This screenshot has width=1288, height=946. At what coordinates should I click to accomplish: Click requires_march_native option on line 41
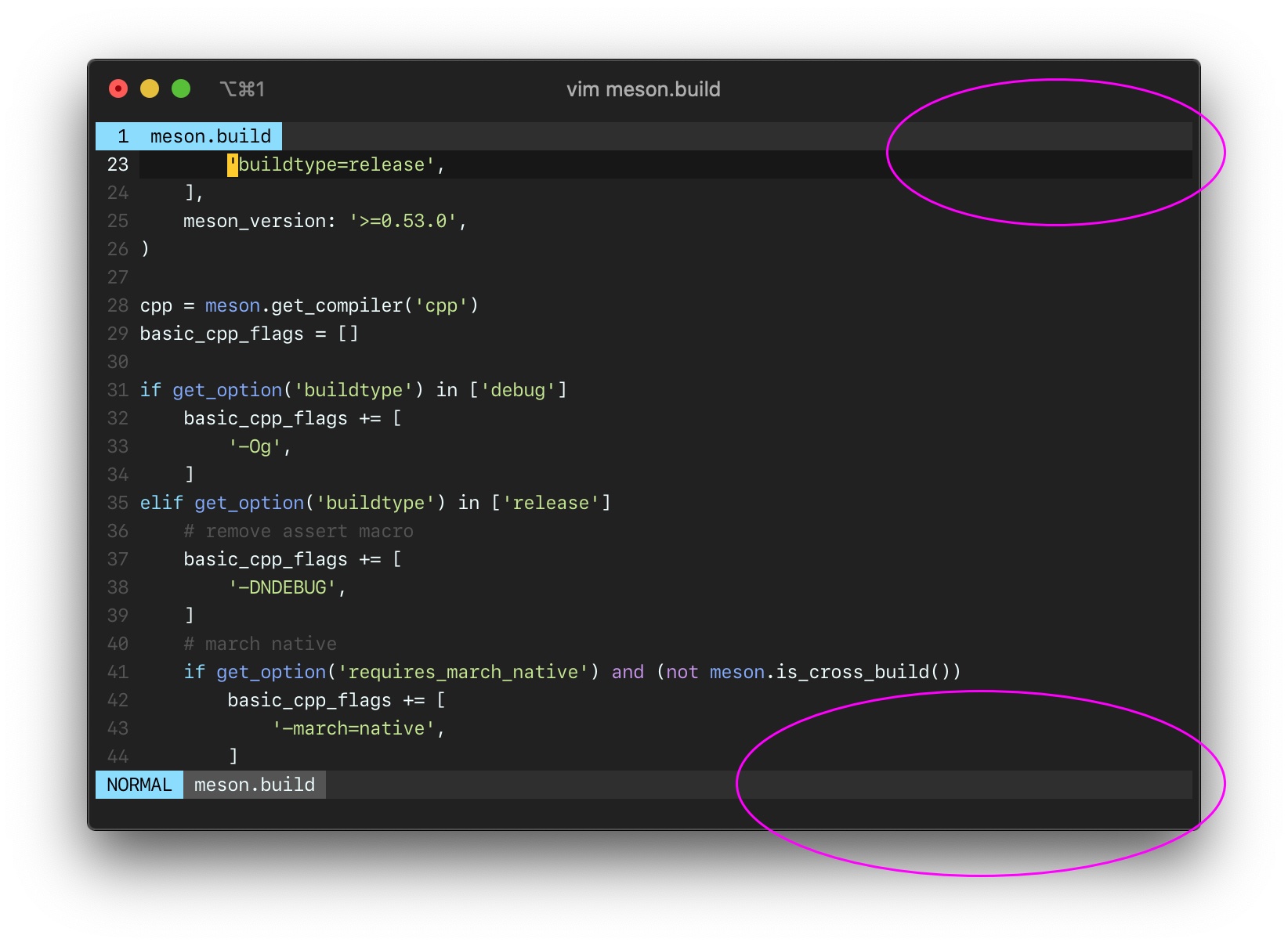pos(462,671)
